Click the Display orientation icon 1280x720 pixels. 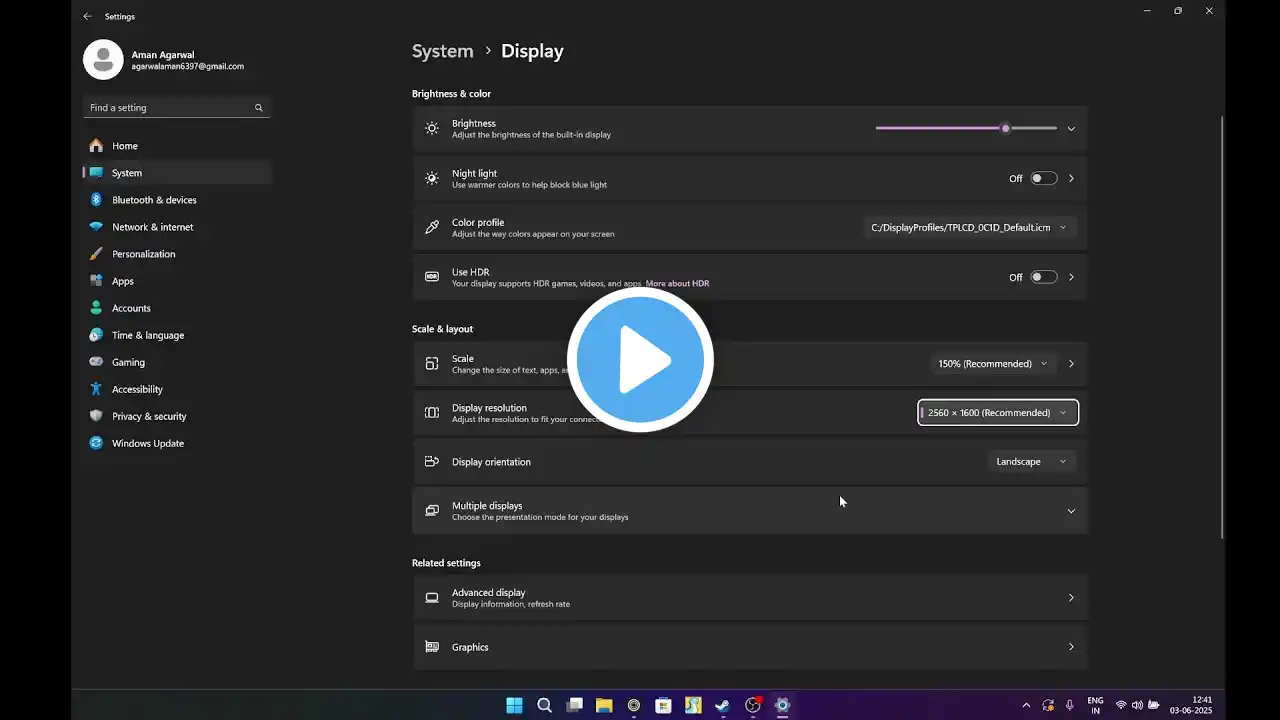[x=432, y=462]
